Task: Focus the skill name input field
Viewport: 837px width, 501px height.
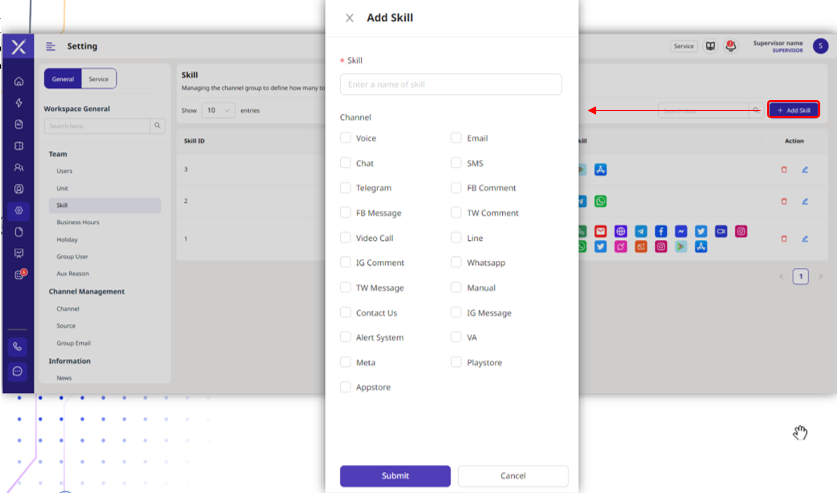Action: pyautogui.click(x=450, y=85)
